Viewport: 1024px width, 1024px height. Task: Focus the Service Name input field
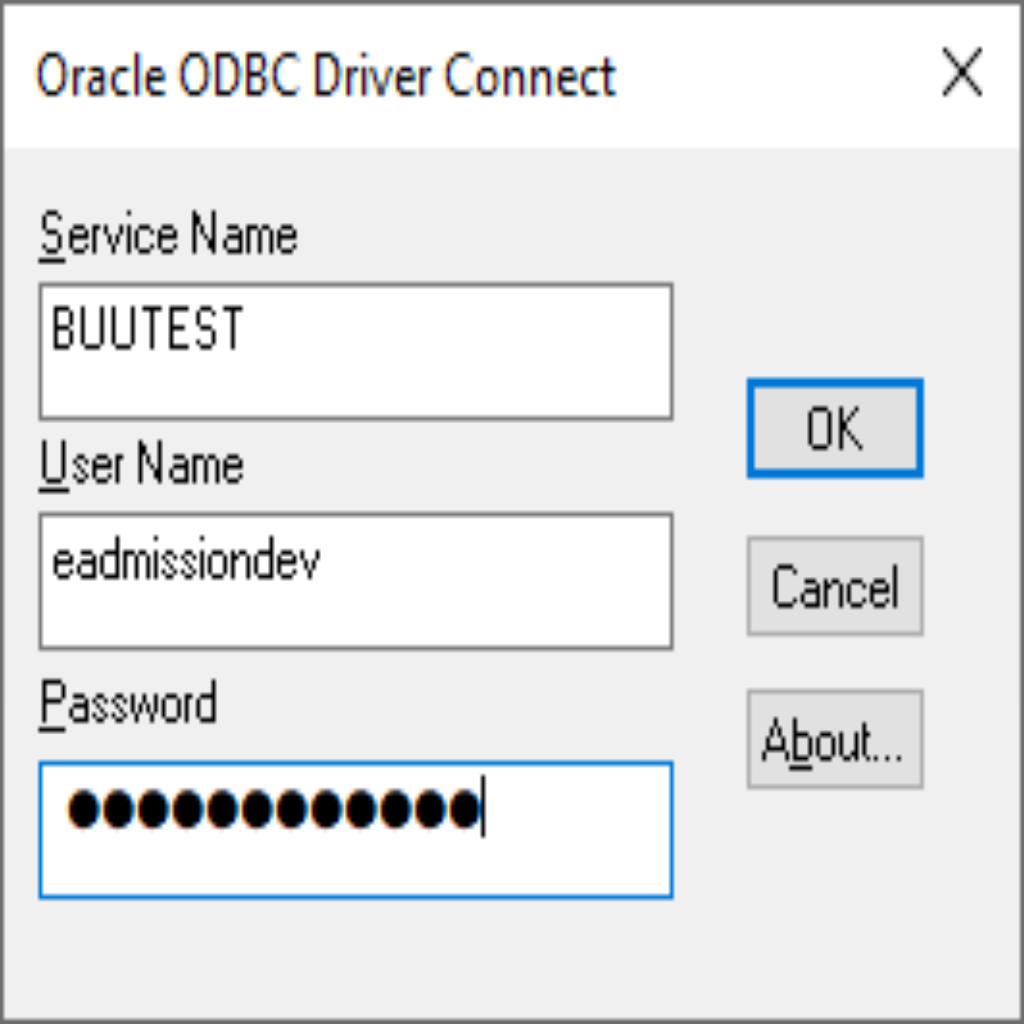coord(355,352)
